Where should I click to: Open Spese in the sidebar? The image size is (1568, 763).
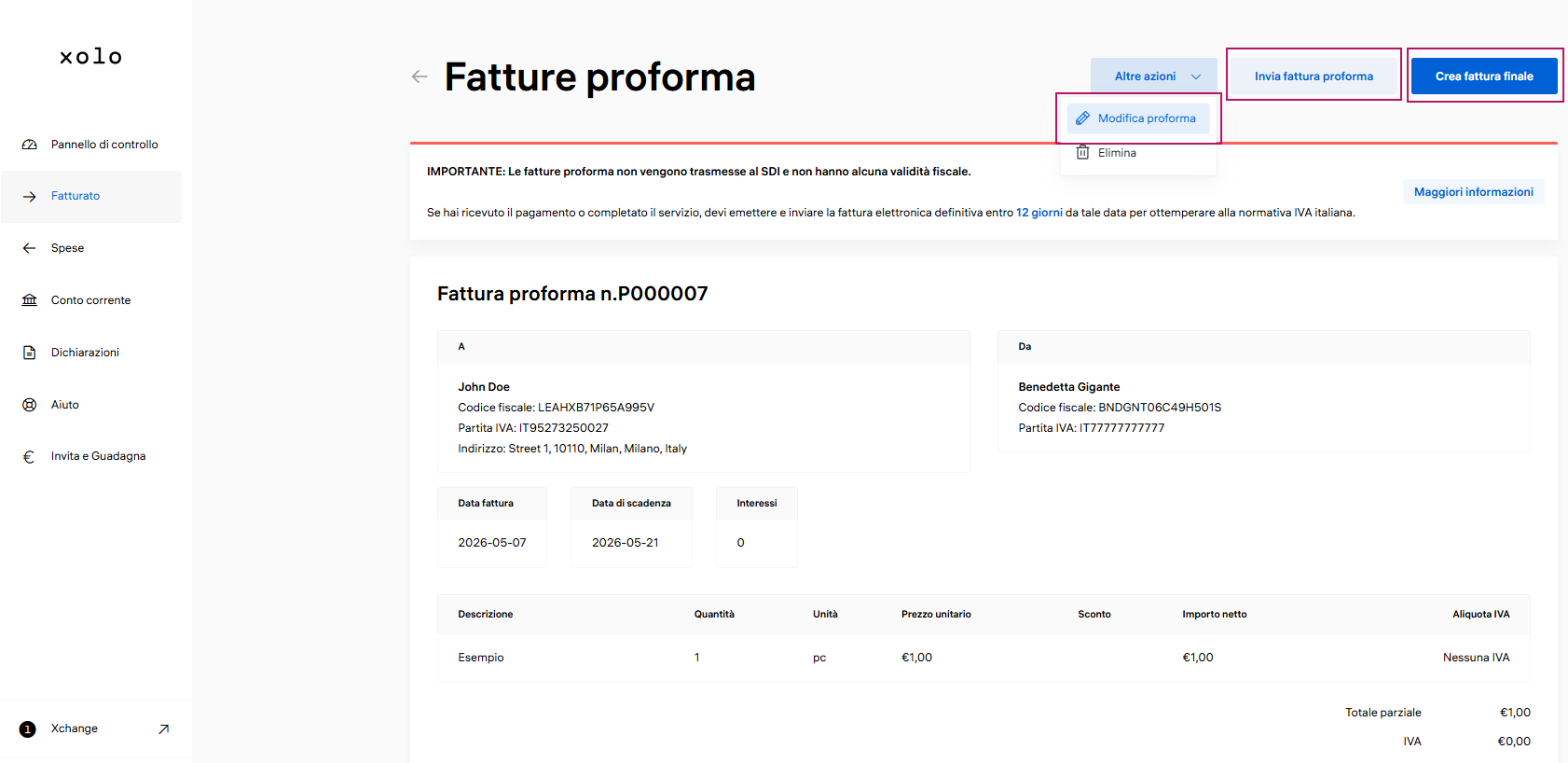91,248
